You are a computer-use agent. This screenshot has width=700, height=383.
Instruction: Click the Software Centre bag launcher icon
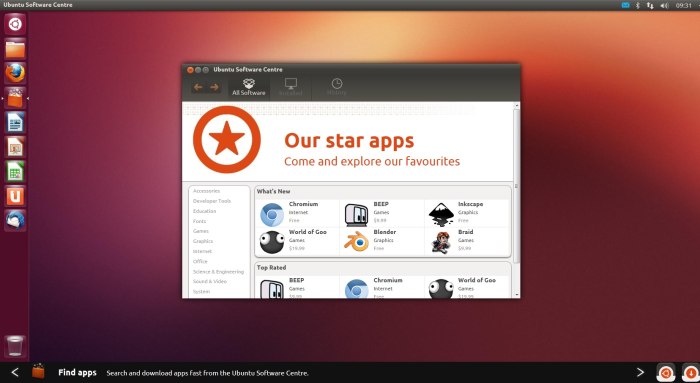click(15, 98)
